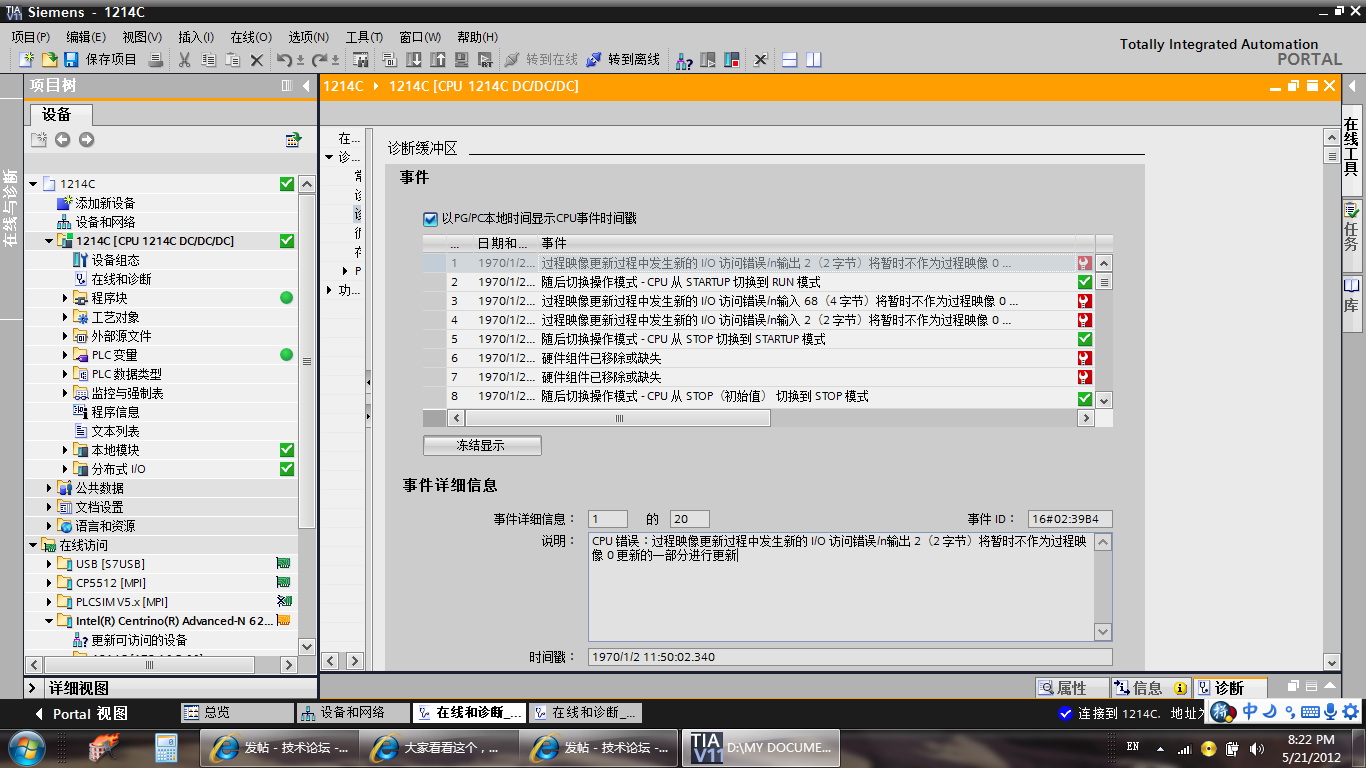
Task: Click the forward arrow in project tree
Action: (x=87, y=140)
